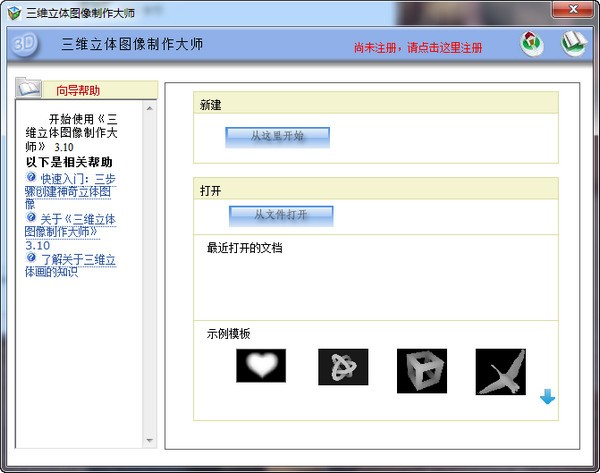
Task: Select the flying bird example template
Action: 501,372
